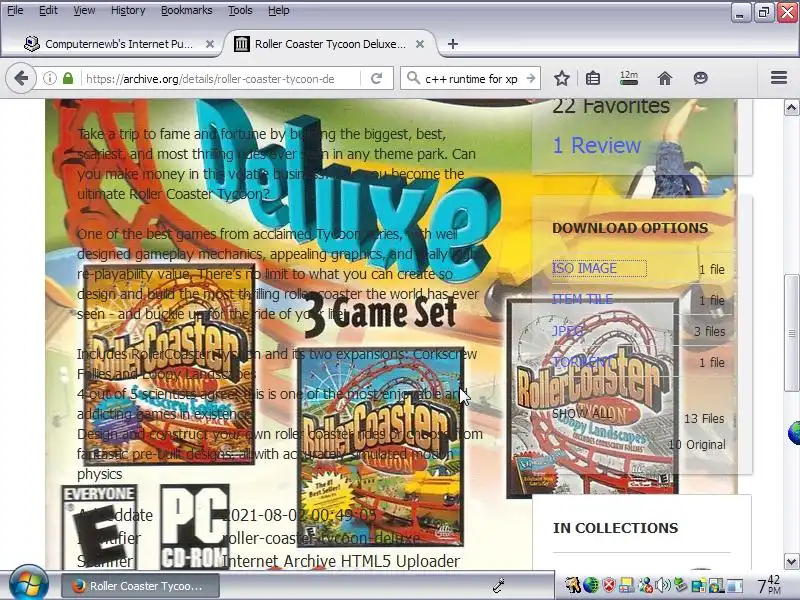
Task: Click the taskbar clock showing 7:42 PM
Action: pos(768,585)
